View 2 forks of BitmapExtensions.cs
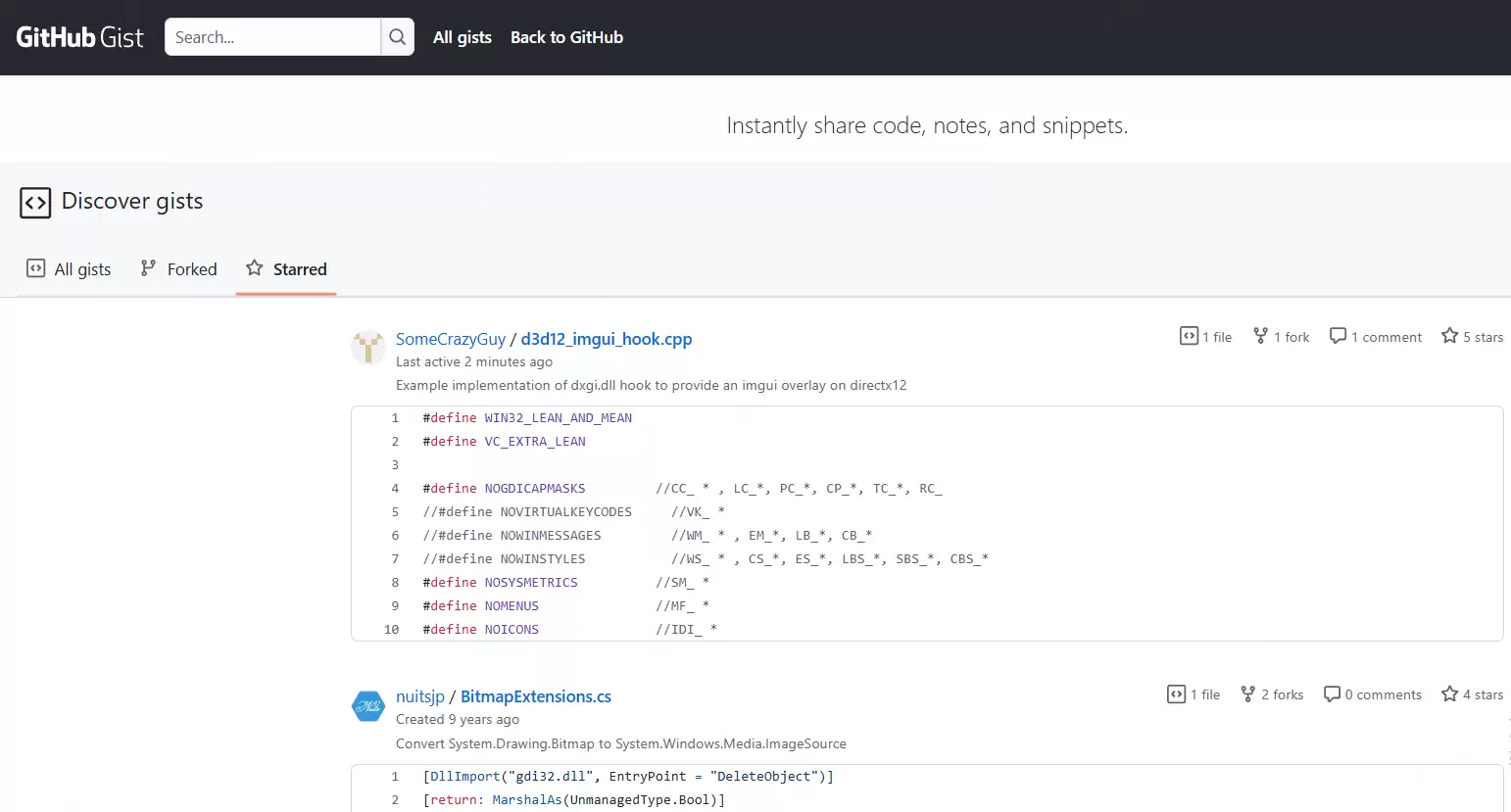Viewport: 1511px width, 812px height. click(x=1273, y=693)
